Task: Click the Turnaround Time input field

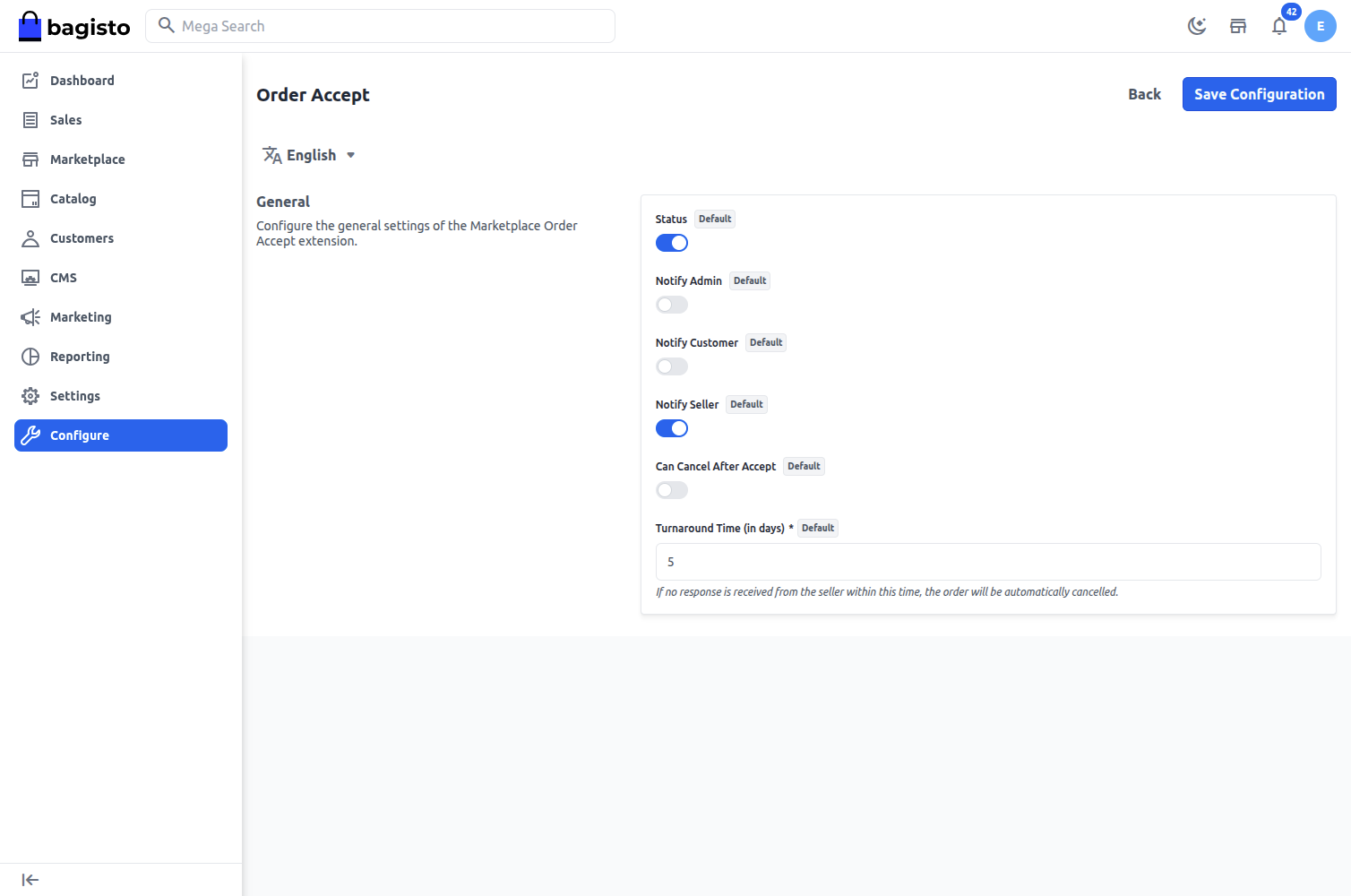Action: pyautogui.click(x=988, y=562)
